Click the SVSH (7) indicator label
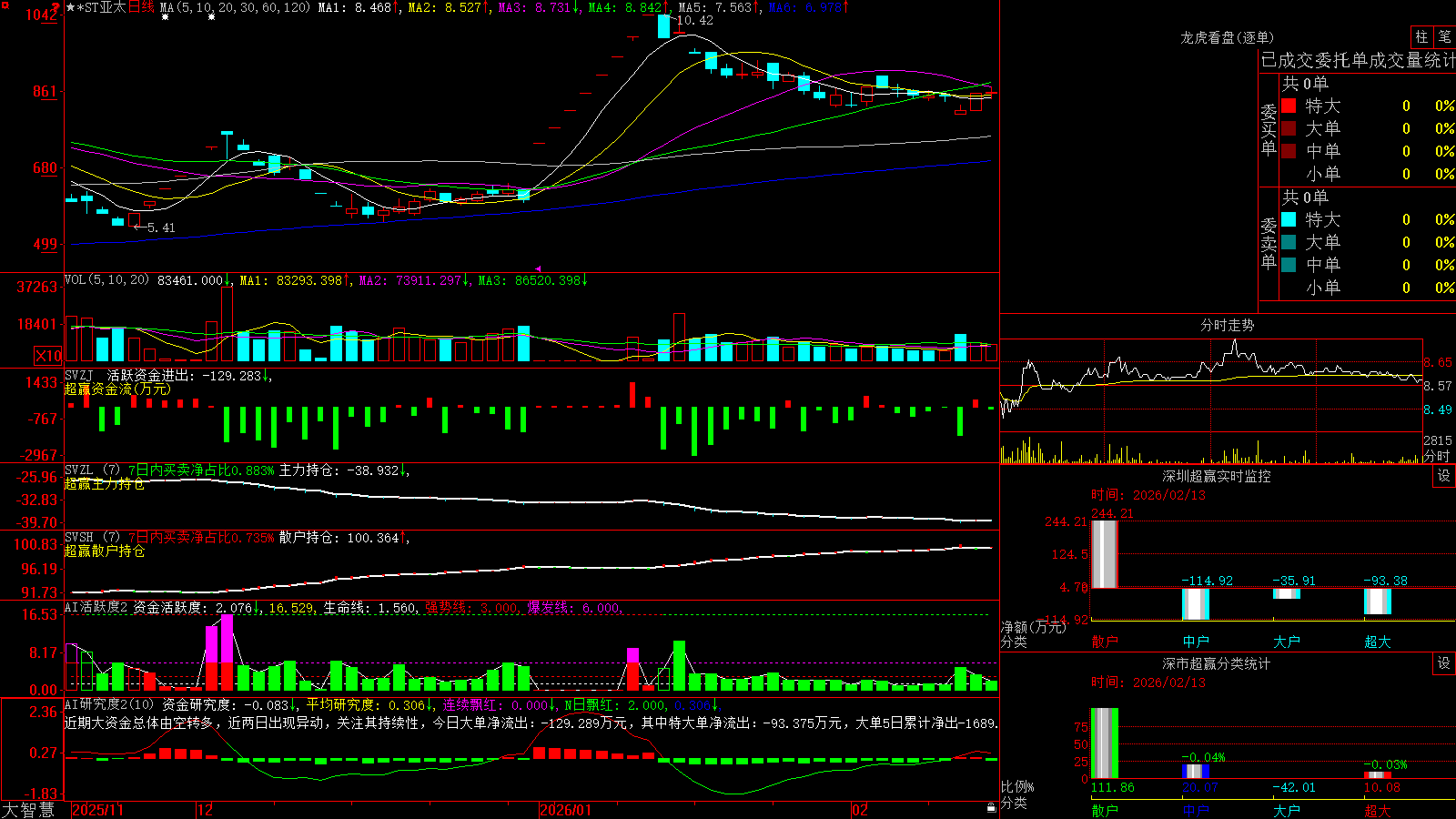Image resolution: width=1456 pixels, height=819 pixels. click(x=92, y=538)
